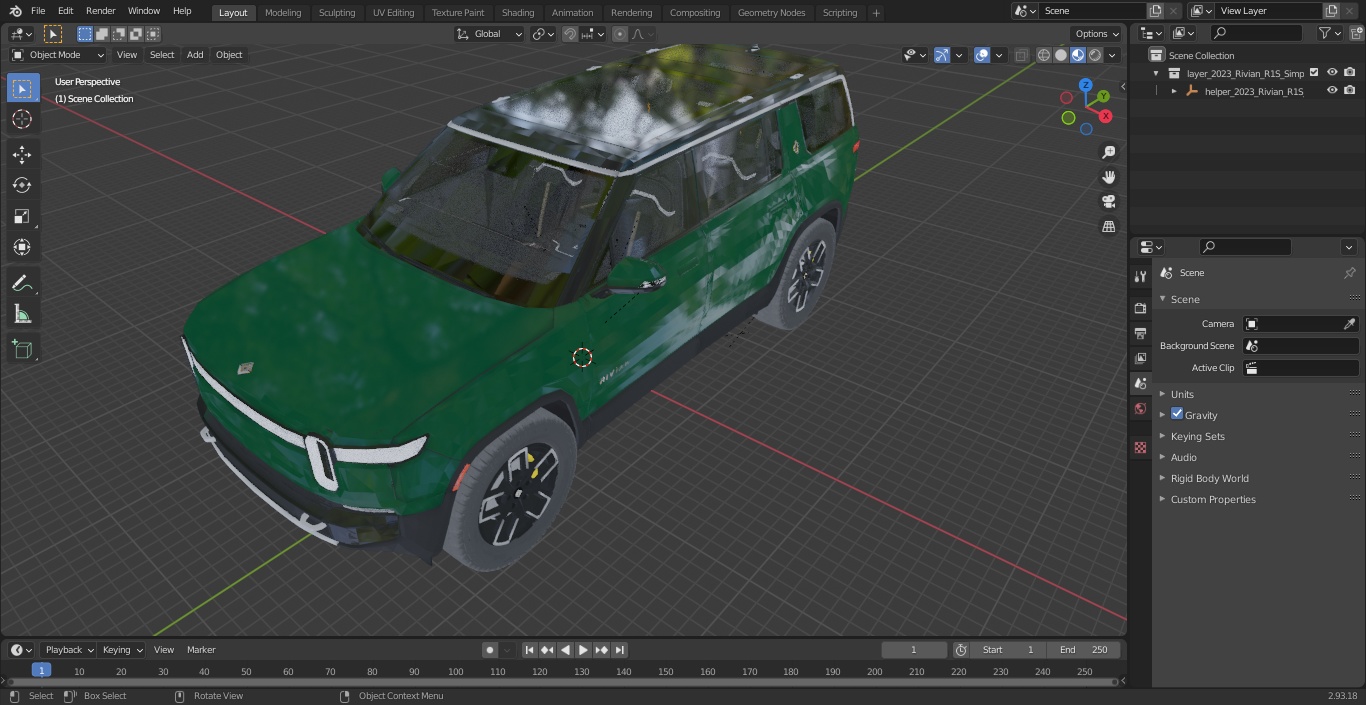The width and height of the screenshot is (1366, 705).
Task: Click the current frame 1 marker in the timeline
Action: (x=41, y=670)
